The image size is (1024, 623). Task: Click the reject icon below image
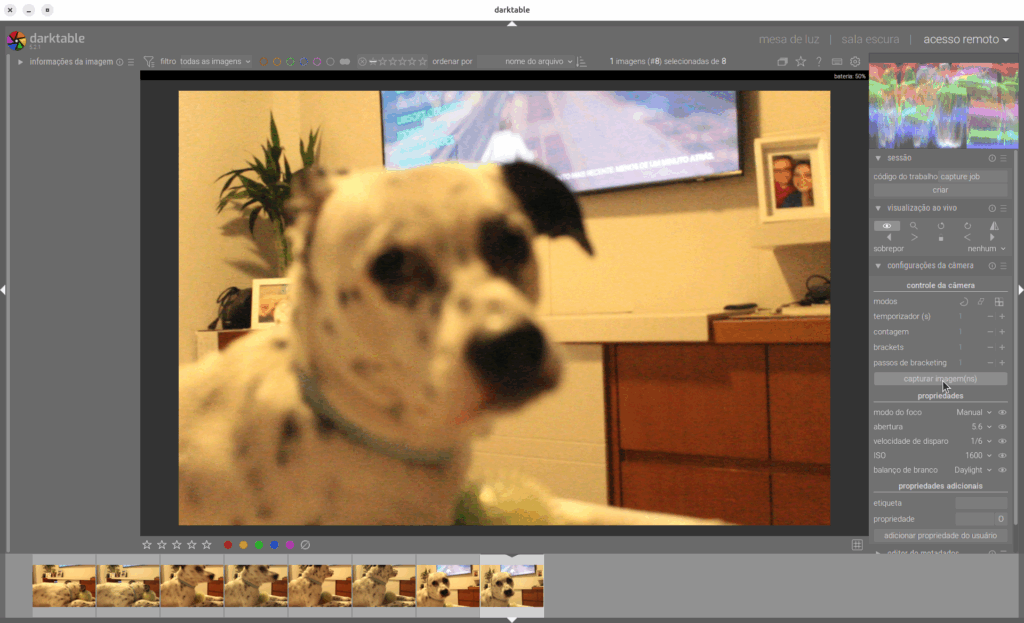click(x=306, y=545)
